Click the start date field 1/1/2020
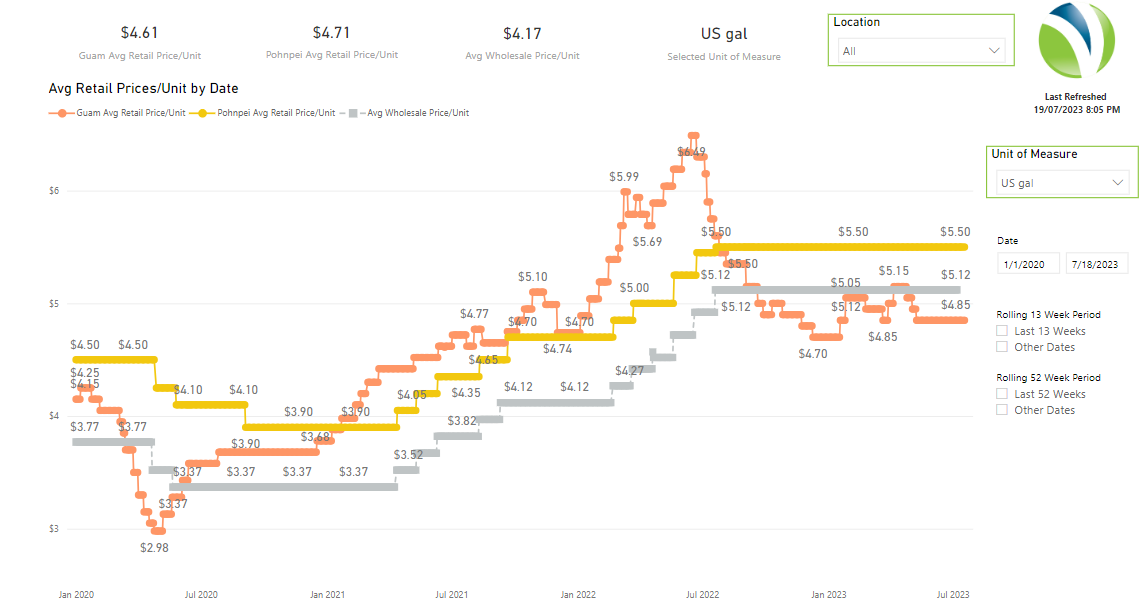Image resolution: width=1146 pixels, height=607 pixels. click(1029, 265)
